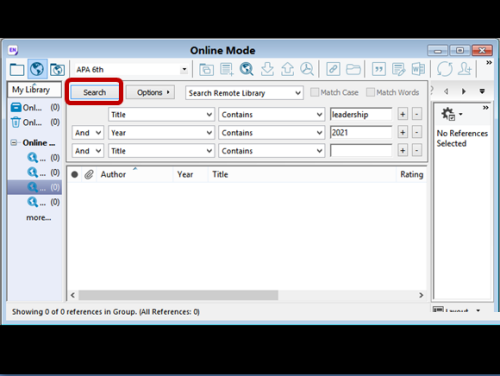Click the Insert Citation quotation mark icon
This screenshot has height=376, width=500.
pyautogui.click(x=379, y=69)
